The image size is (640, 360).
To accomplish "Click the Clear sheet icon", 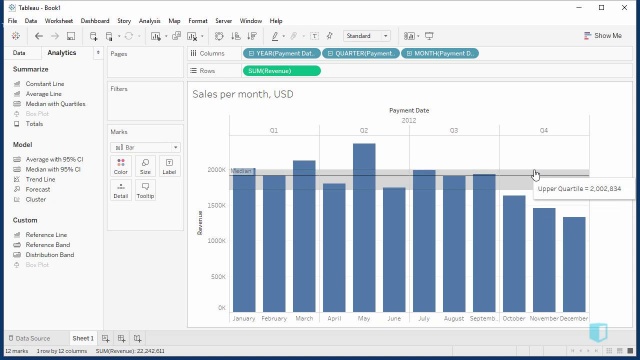I will click(x=192, y=36).
